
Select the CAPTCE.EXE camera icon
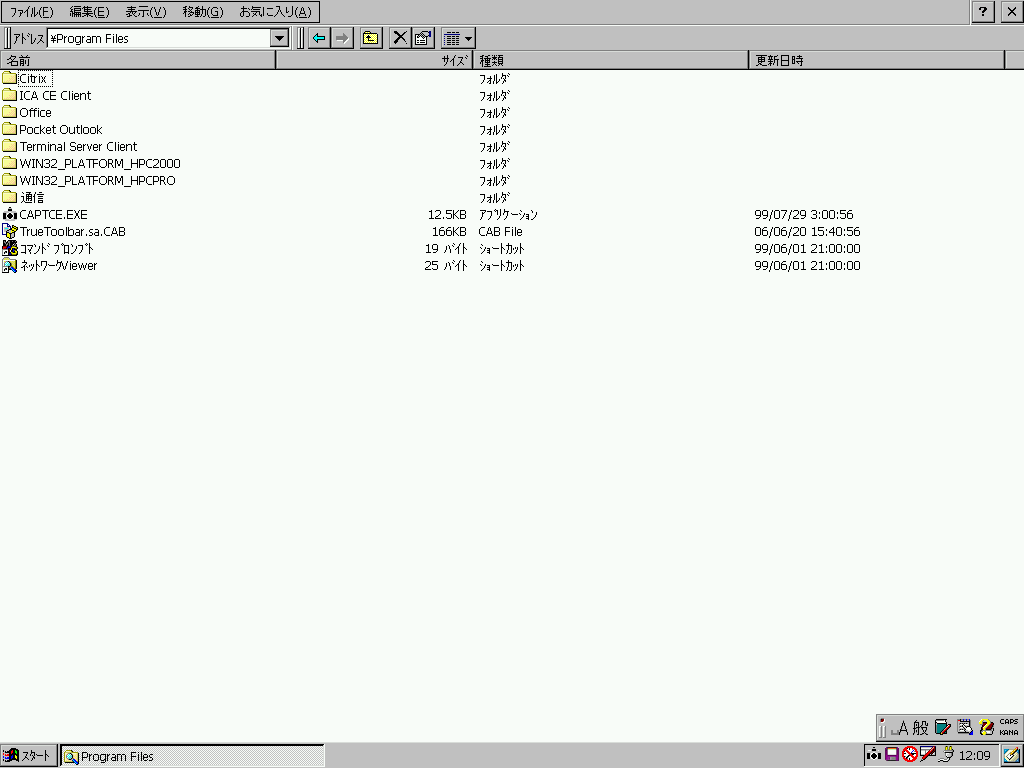9,214
